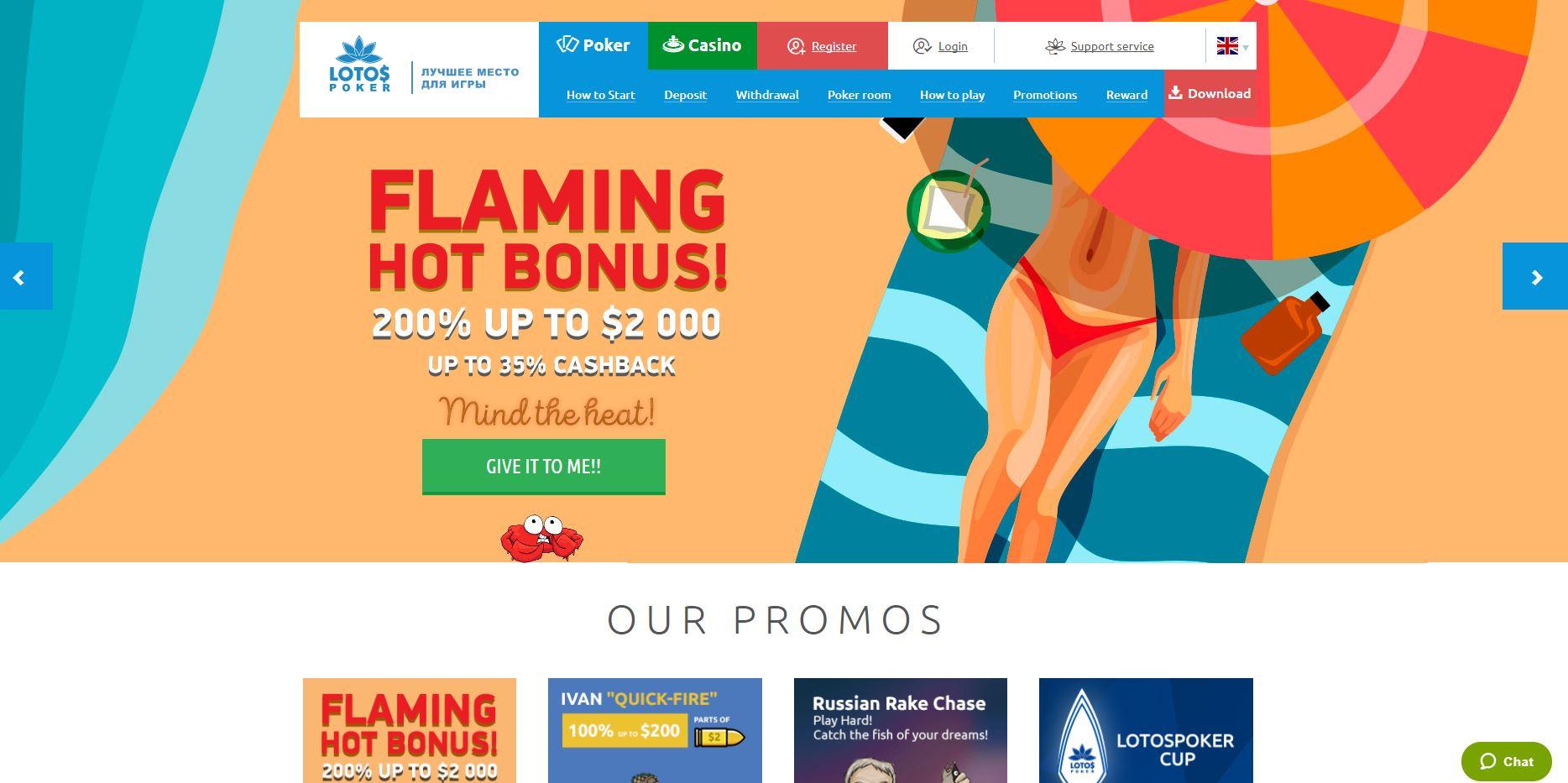This screenshot has height=783, width=1568.
Task: Click the download arrow icon
Action: (1175, 92)
